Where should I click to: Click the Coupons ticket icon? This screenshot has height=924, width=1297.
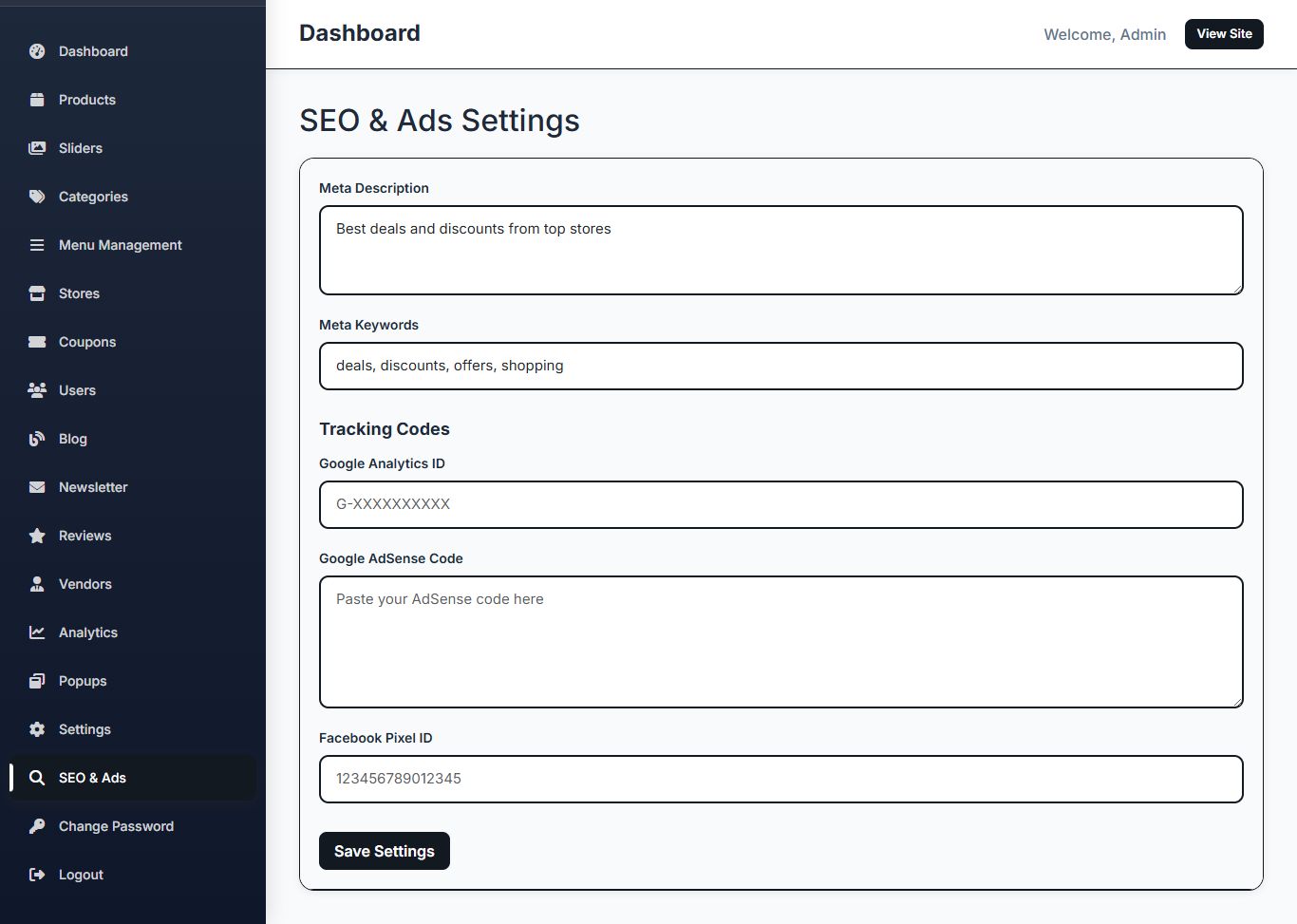(37, 342)
